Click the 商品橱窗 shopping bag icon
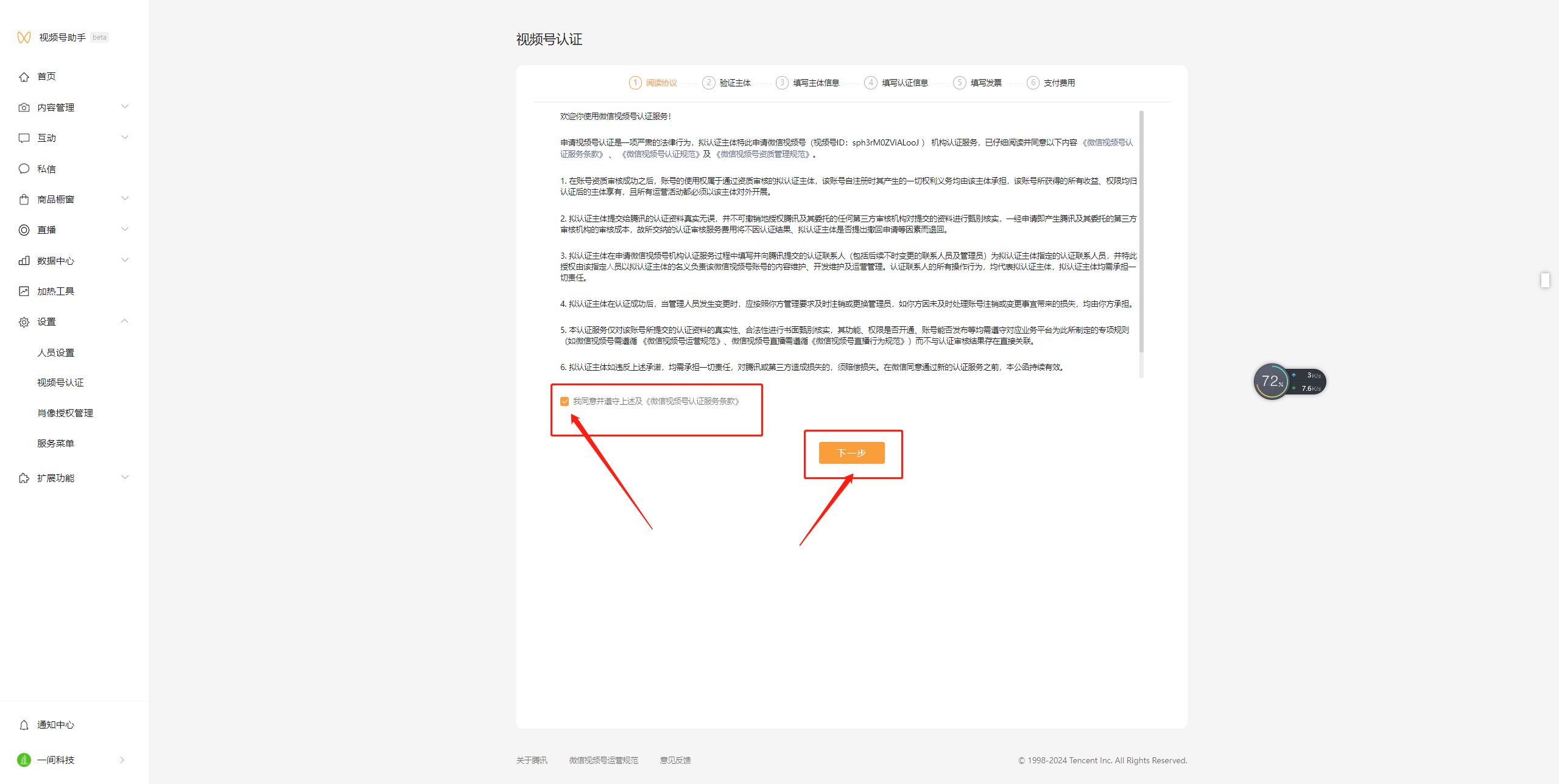 click(24, 199)
